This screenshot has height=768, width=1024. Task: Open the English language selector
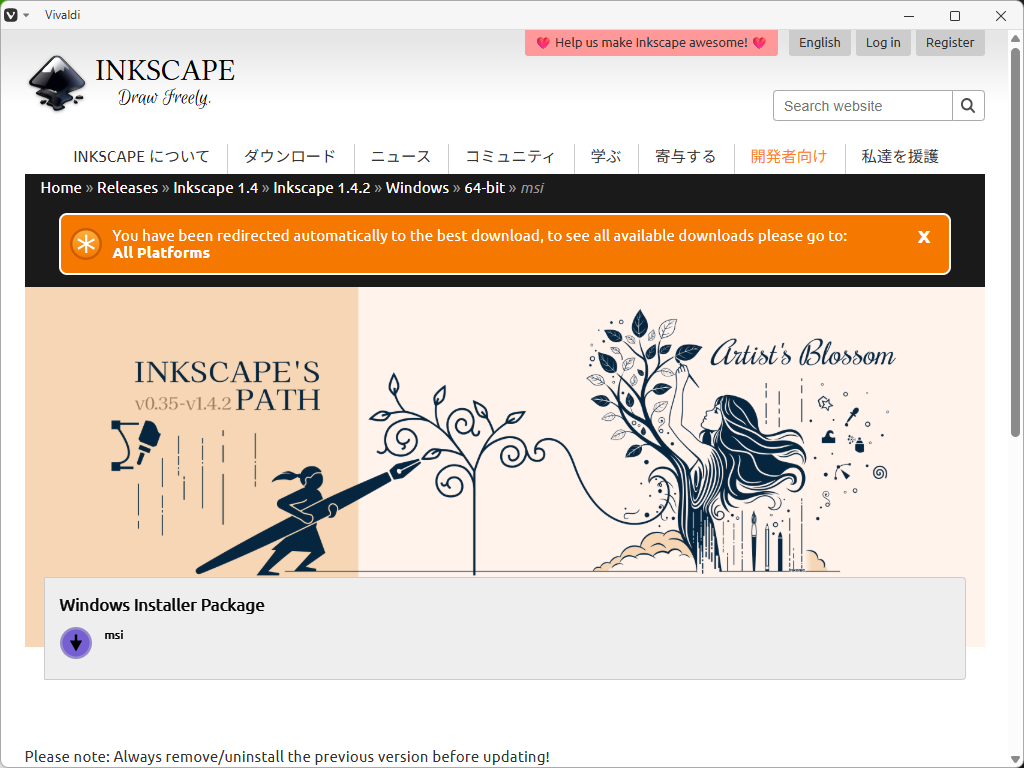(820, 42)
